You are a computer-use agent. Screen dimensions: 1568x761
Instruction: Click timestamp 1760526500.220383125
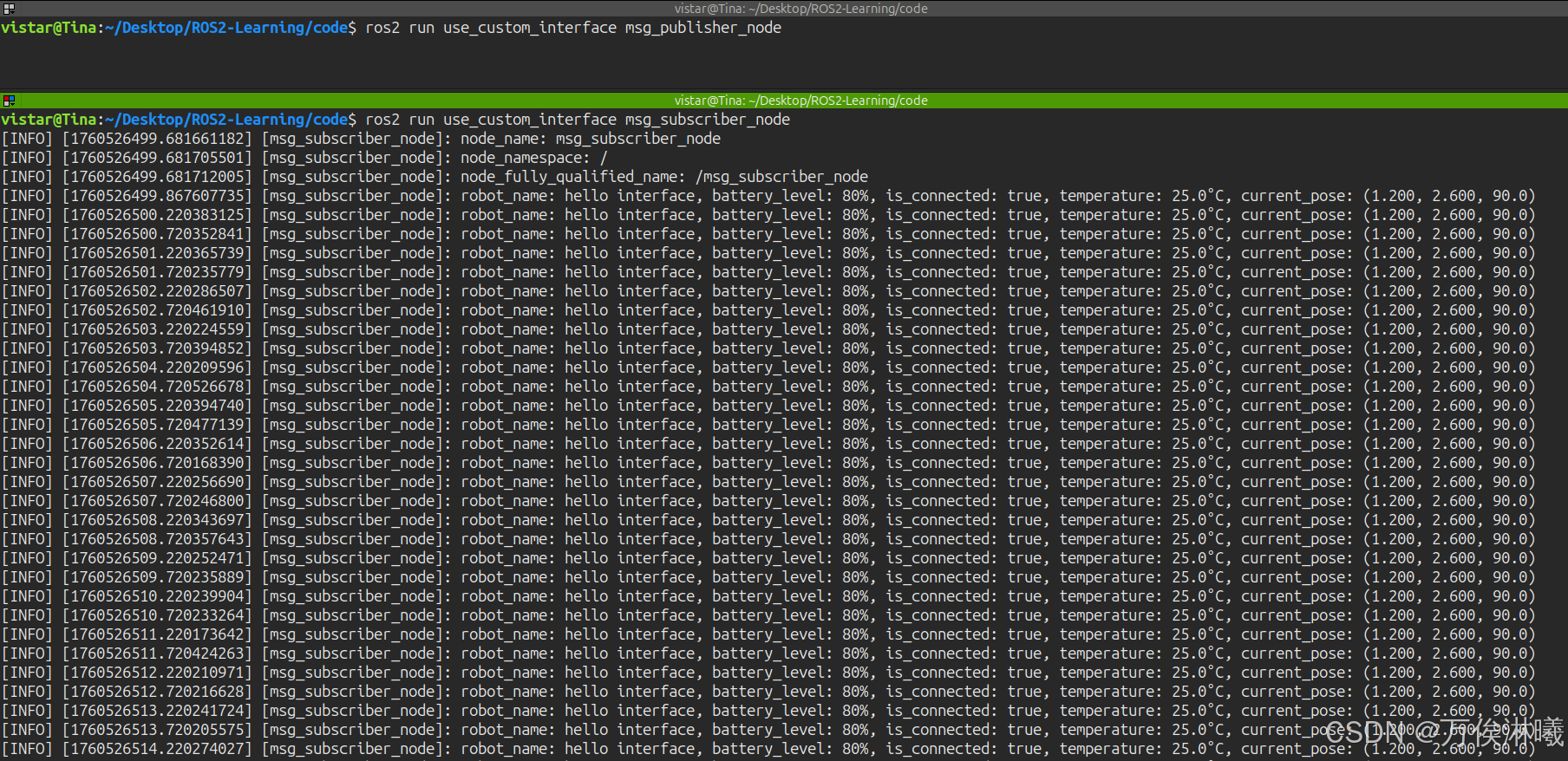(157, 215)
